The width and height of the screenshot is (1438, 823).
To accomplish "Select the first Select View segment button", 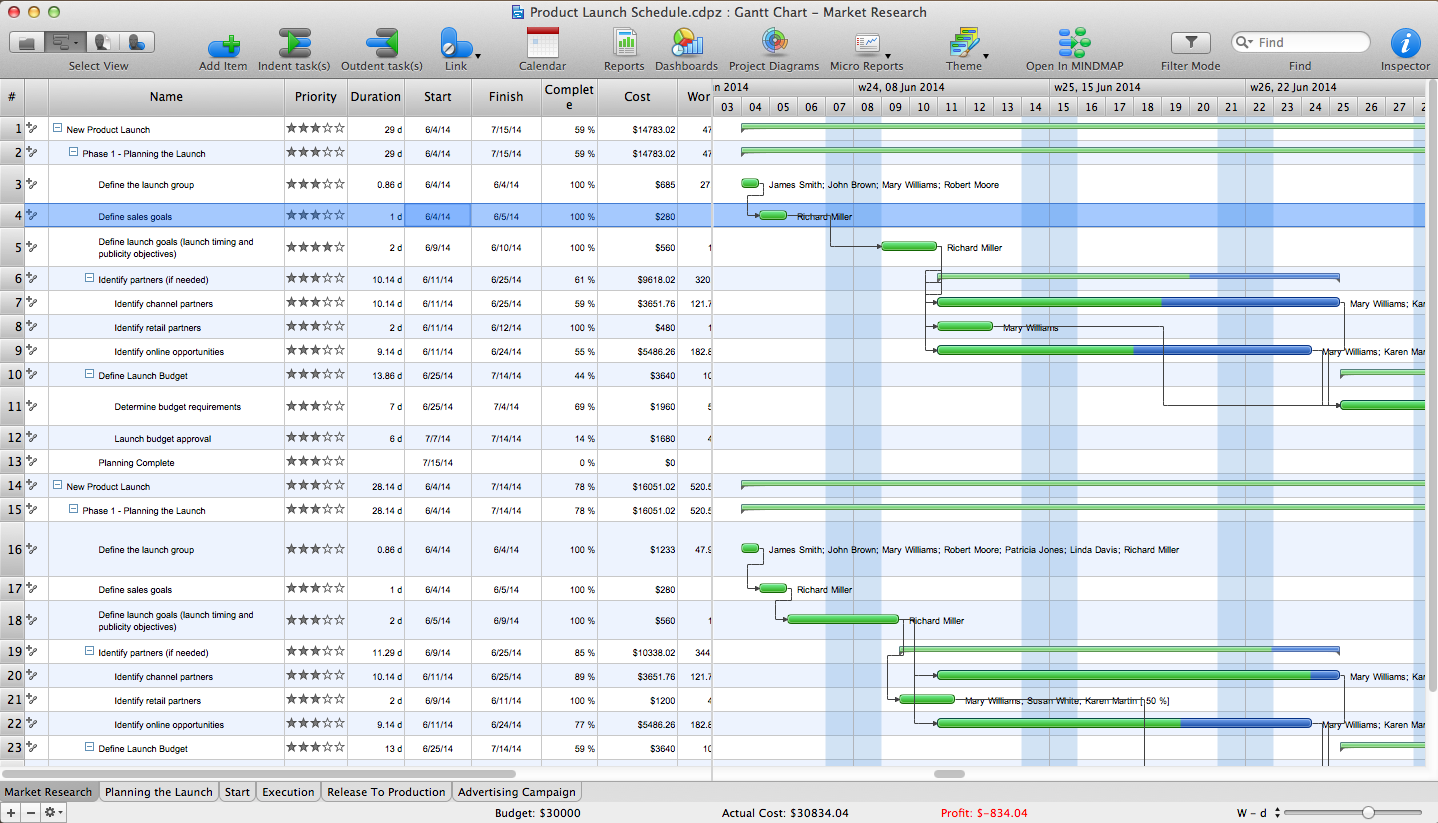I will 27,42.
